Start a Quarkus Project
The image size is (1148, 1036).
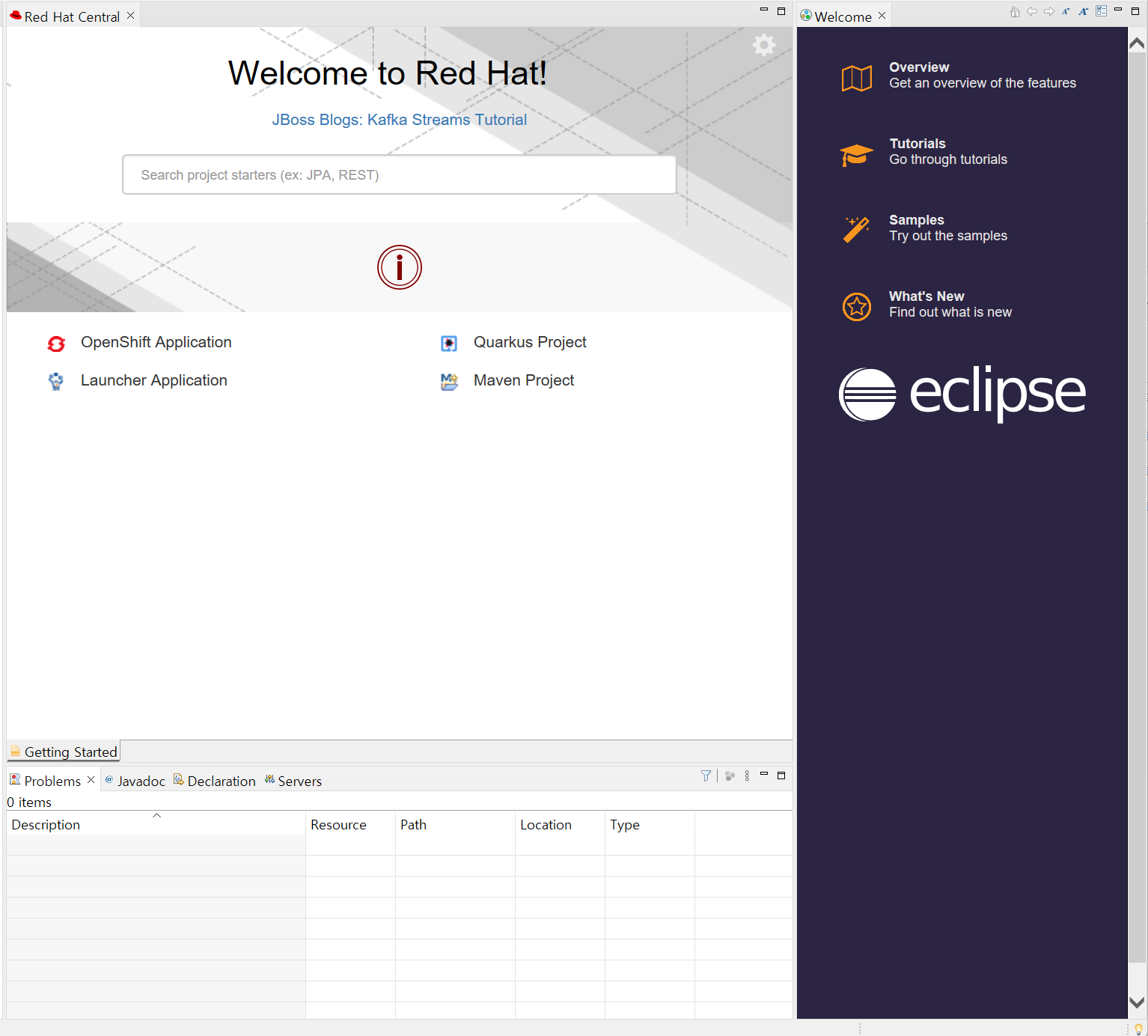tap(530, 342)
